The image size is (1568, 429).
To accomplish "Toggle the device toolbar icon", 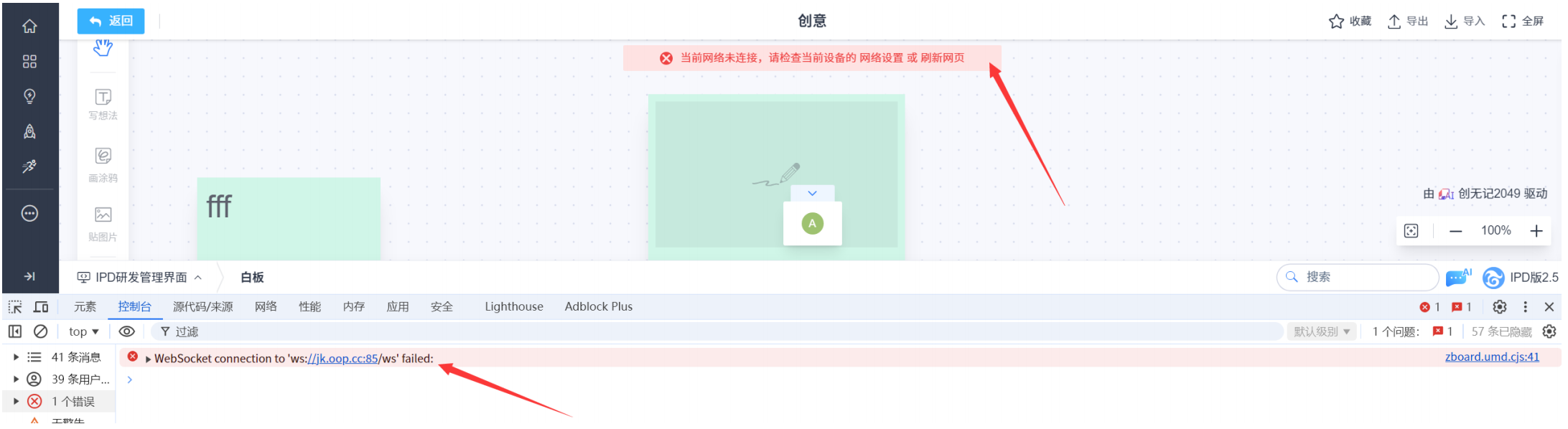I will [x=41, y=307].
